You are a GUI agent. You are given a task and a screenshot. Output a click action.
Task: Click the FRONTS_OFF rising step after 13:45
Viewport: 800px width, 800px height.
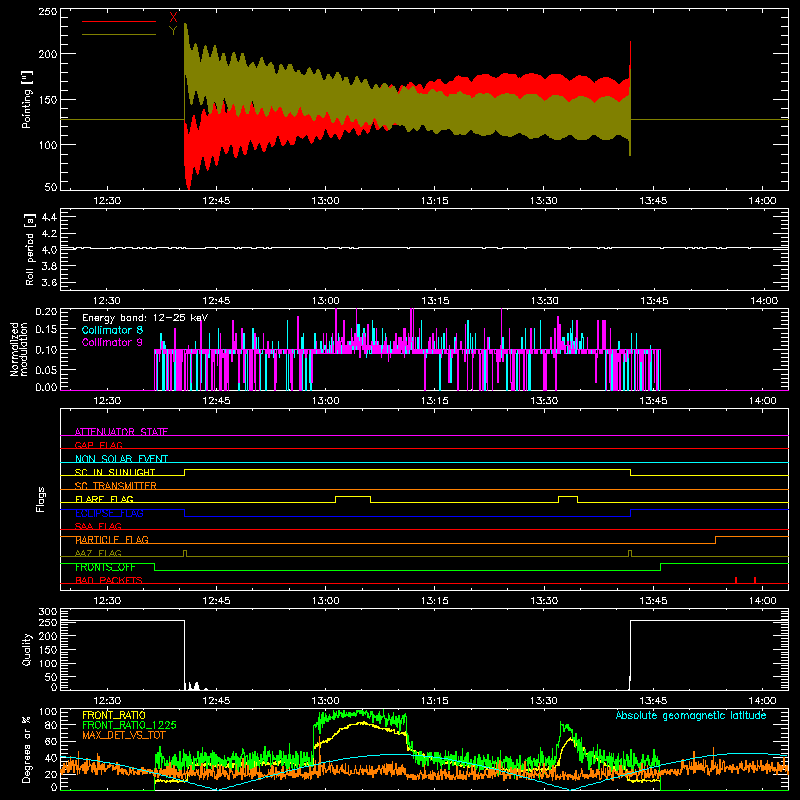tap(661, 567)
